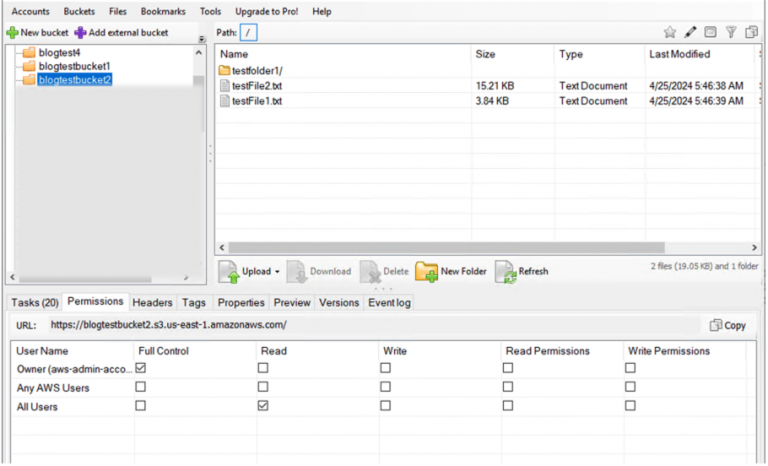Expand the toolbar overflow arrow beside Add external bucket
768x466 pixels.
pos(202,40)
